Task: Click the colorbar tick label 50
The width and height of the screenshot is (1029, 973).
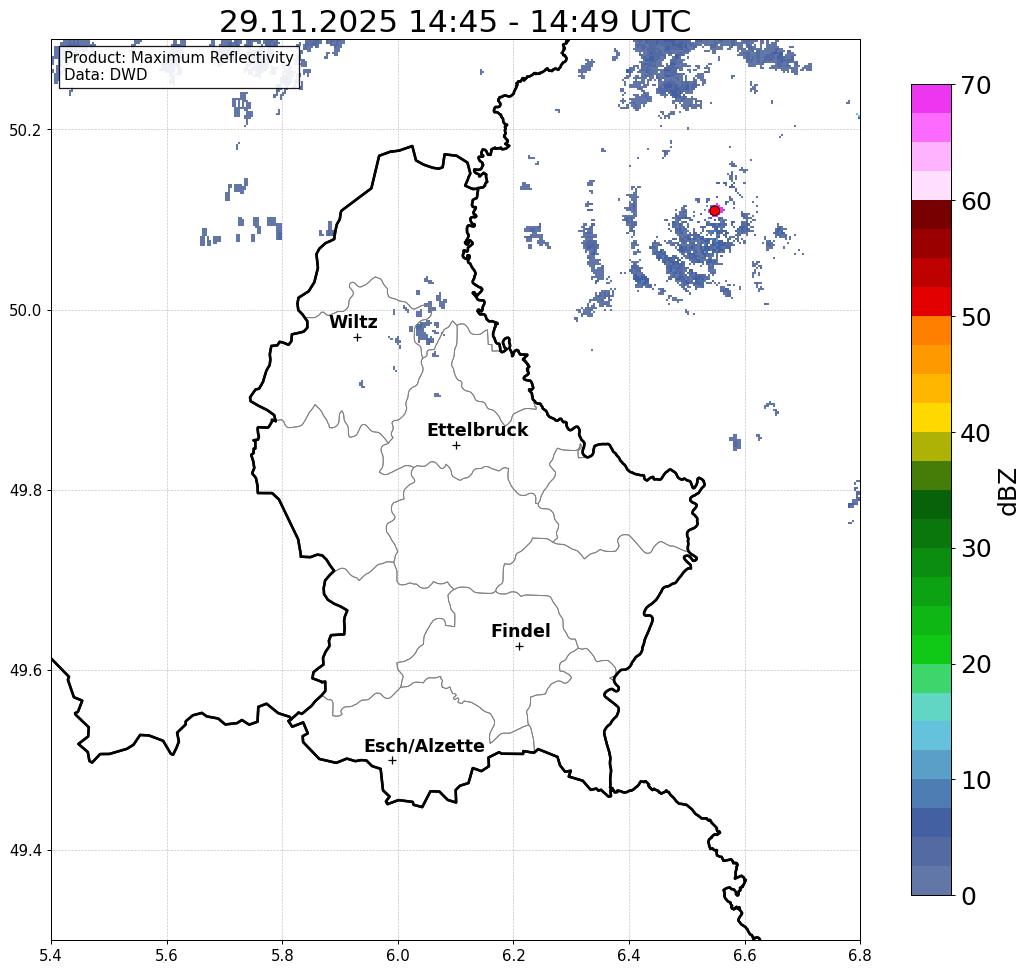Action: coord(976,317)
